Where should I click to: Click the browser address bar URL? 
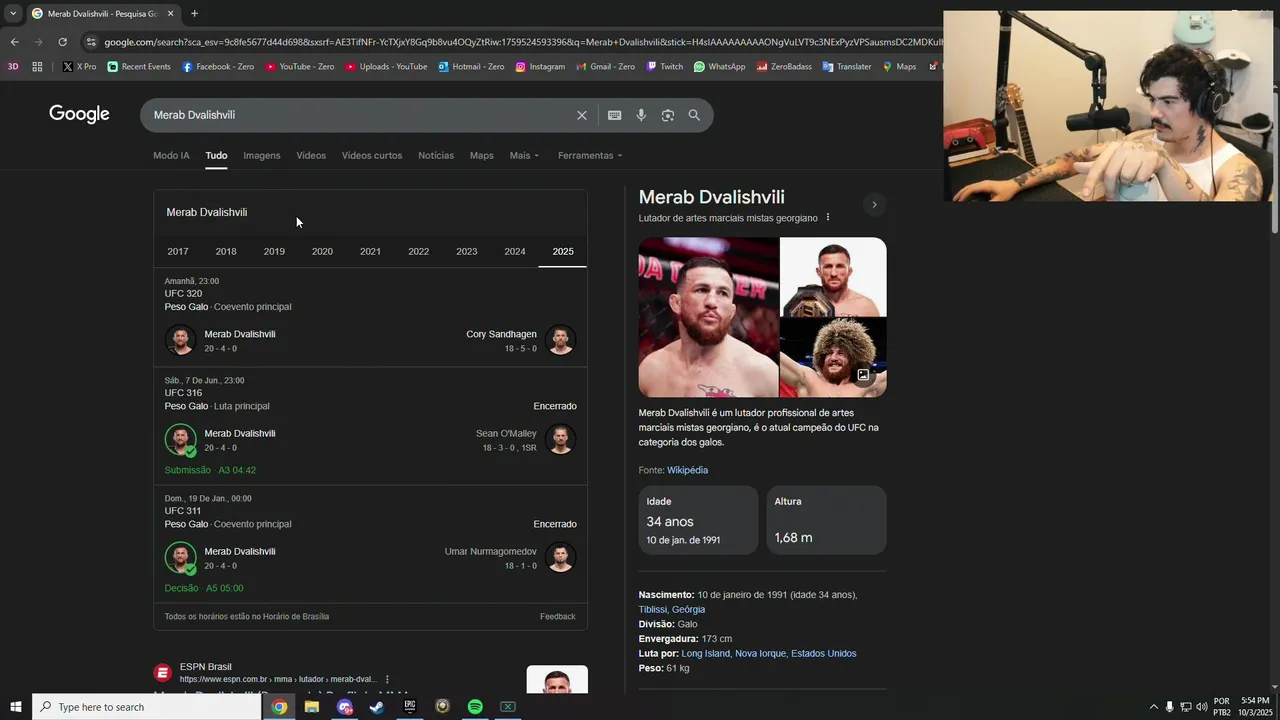tap(520, 42)
